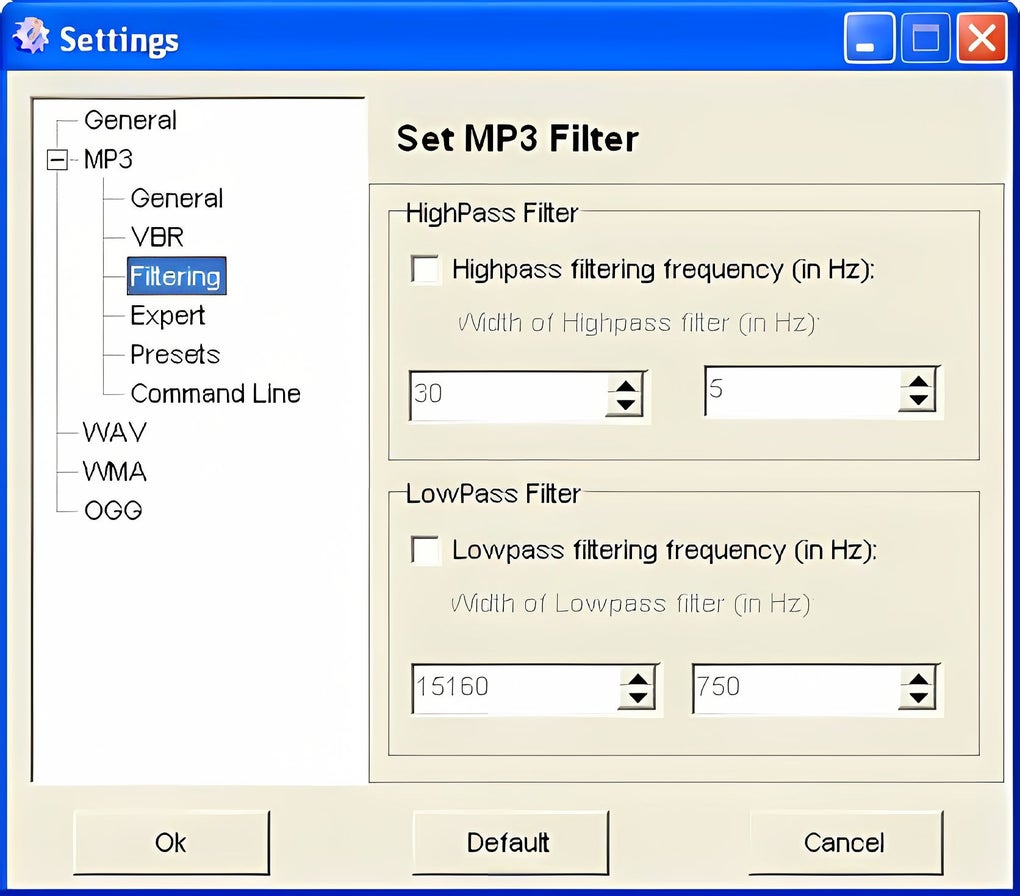
Task: Click the highpass width field showing 5
Action: 802,390
